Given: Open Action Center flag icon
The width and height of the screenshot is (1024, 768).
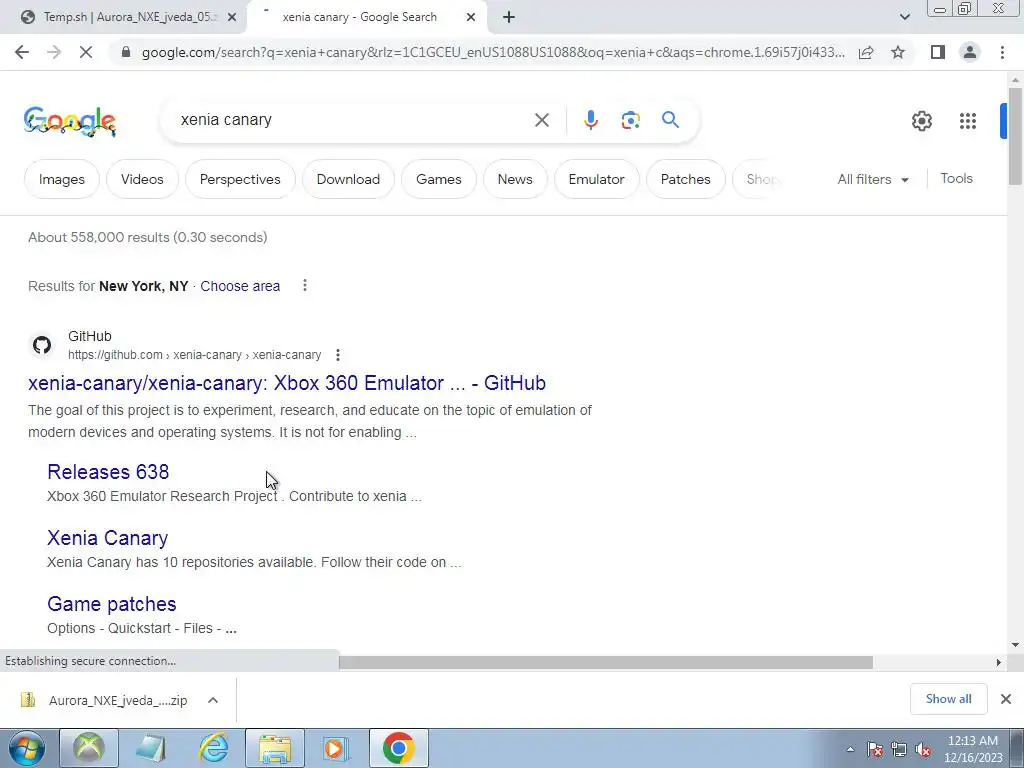Looking at the screenshot, I should point(874,750).
